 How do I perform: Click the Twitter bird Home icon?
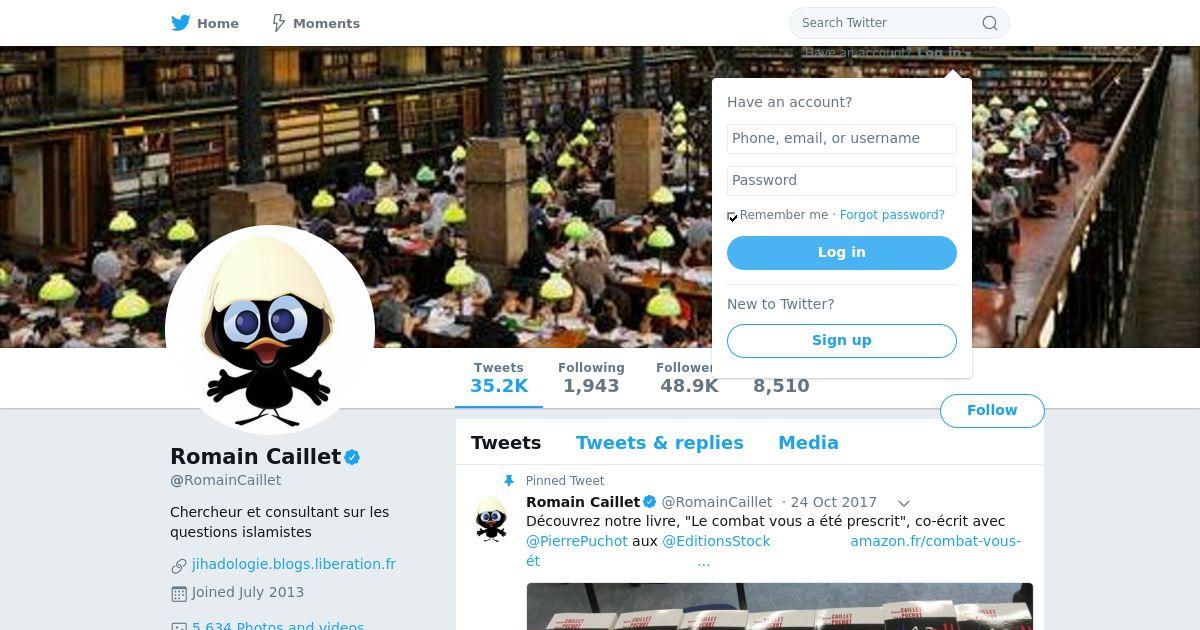181,23
